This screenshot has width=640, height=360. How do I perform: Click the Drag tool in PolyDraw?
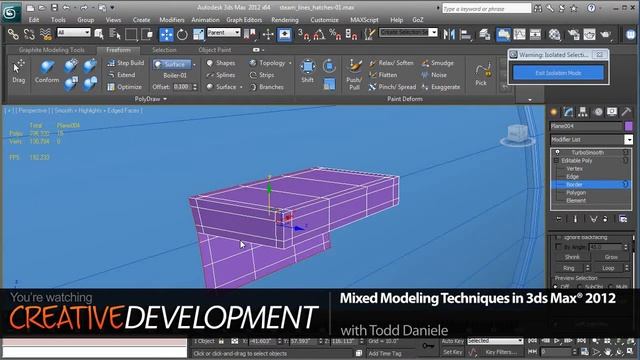18,72
